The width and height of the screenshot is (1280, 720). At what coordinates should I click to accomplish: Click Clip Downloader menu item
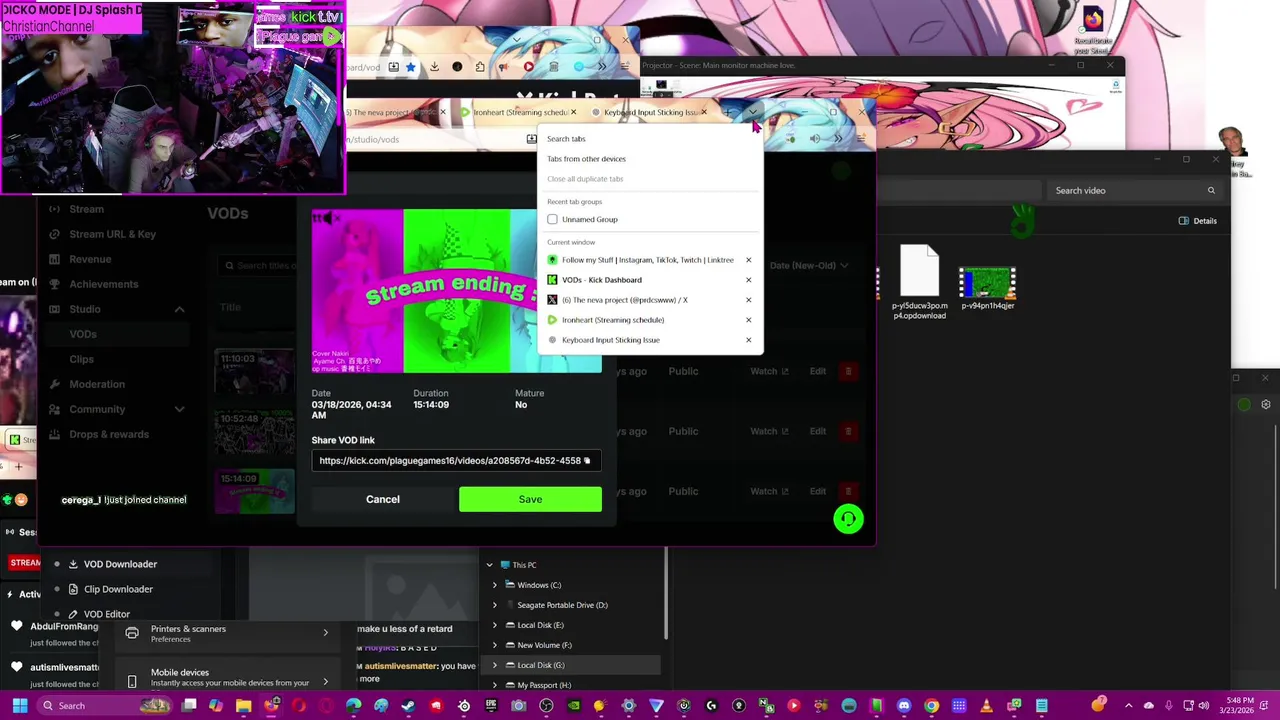118,589
